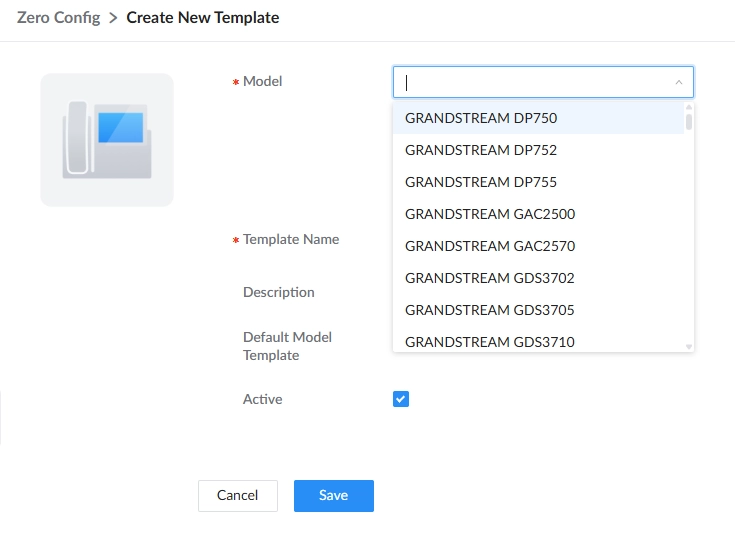Uncheck the Active checkbox
The image size is (735, 534).
click(x=401, y=399)
